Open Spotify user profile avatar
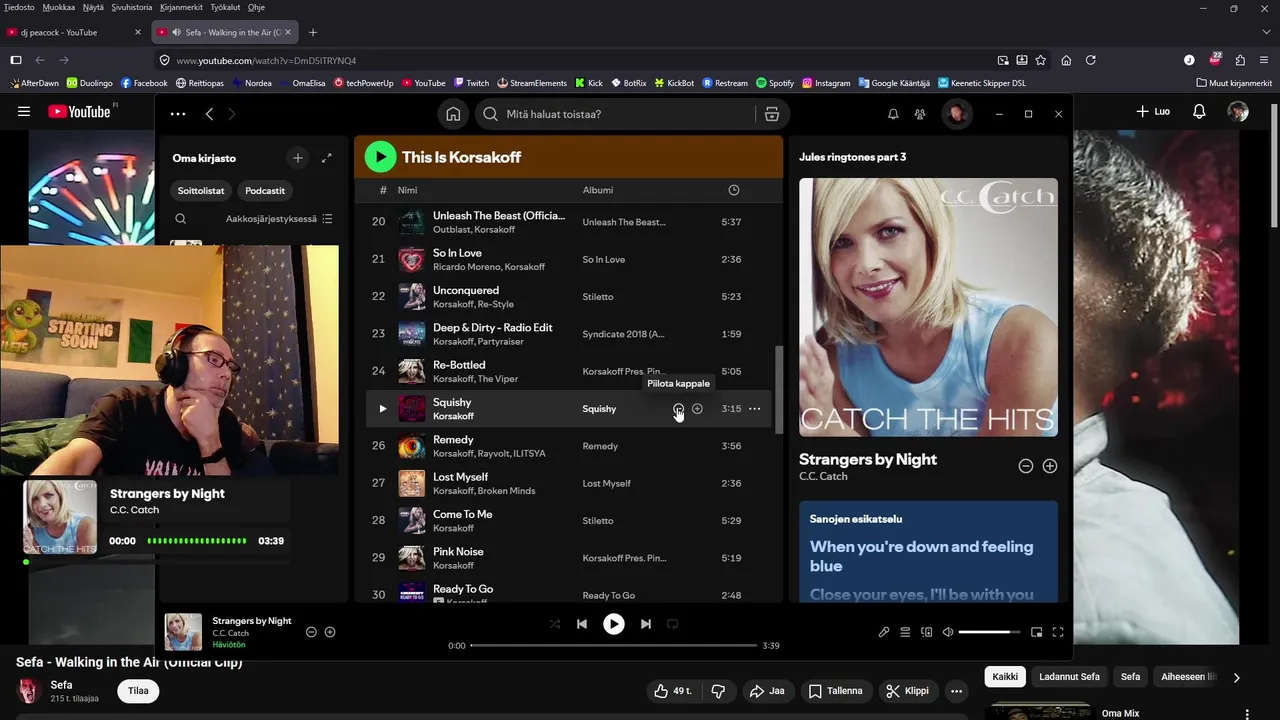Screen dimensions: 1280x720 coord(957,114)
